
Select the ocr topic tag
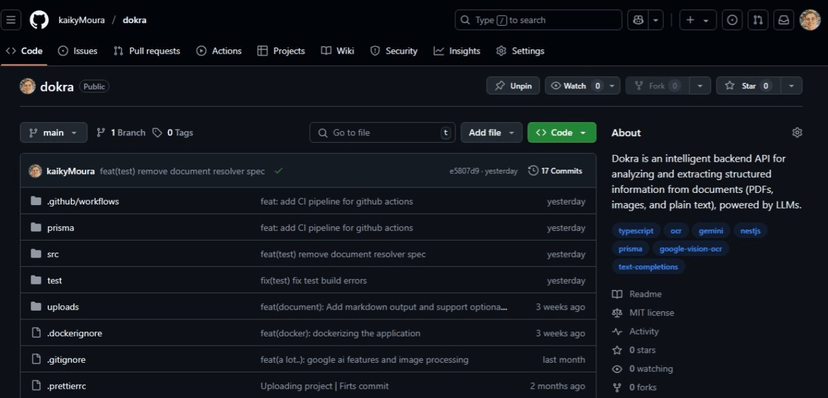pos(676,231)
